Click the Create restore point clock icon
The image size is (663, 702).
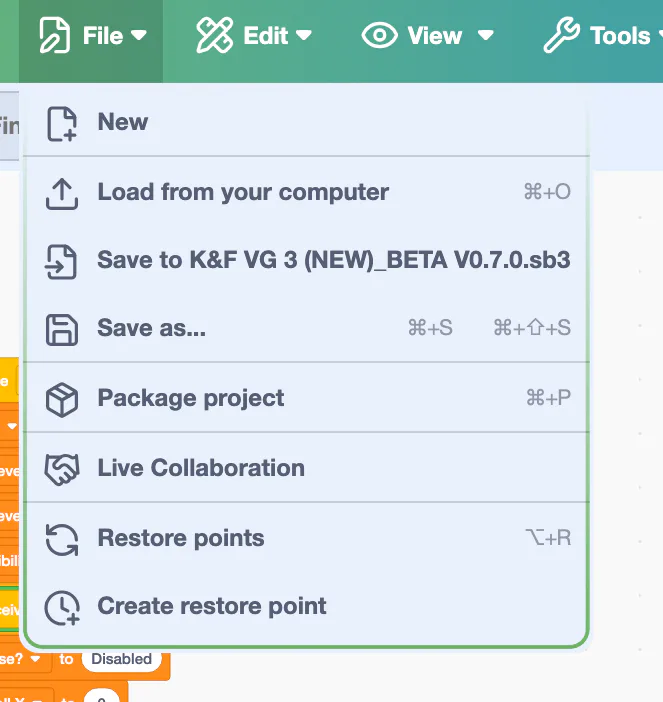(62, 607)
